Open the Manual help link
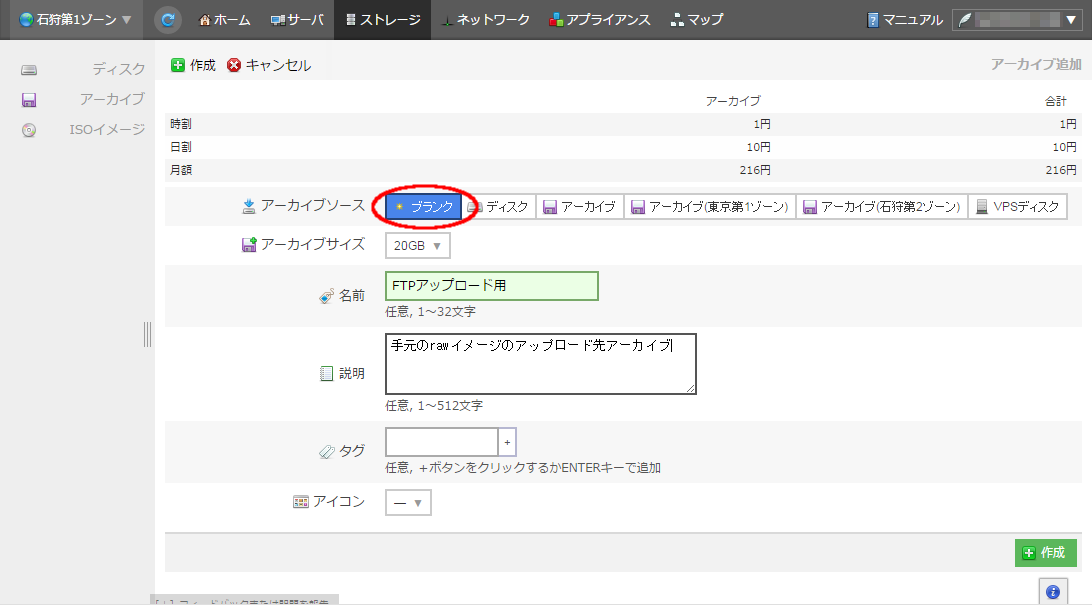 [904, 19]
